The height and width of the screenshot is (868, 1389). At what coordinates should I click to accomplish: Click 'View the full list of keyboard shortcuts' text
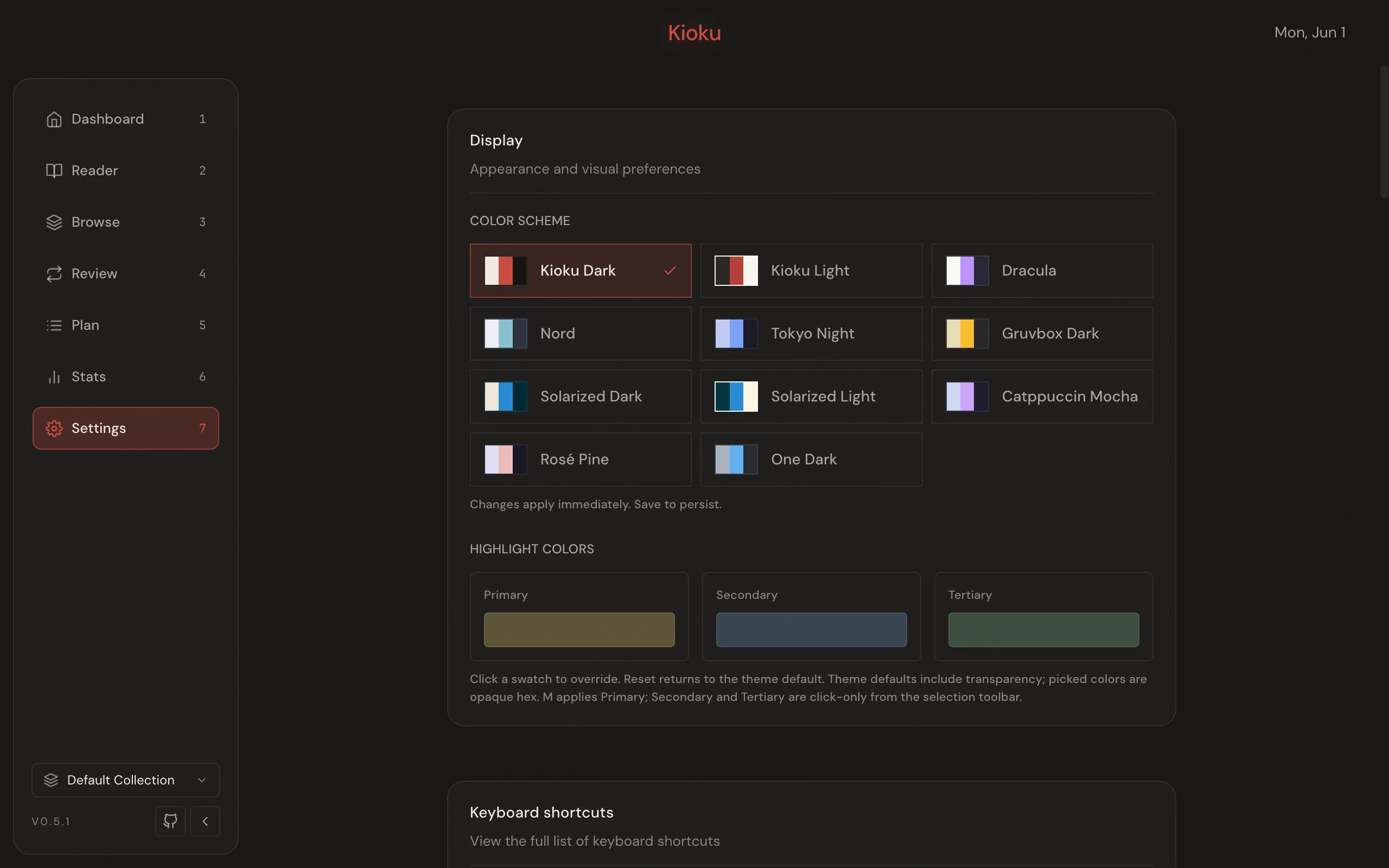pos(595,841)
